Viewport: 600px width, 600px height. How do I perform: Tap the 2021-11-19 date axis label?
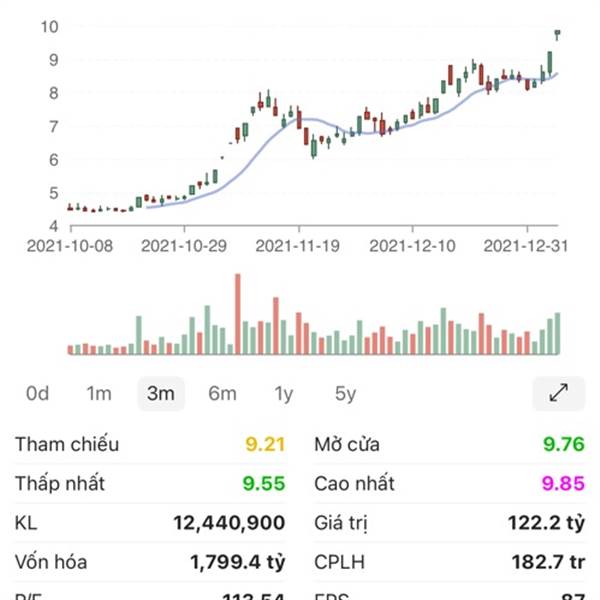click(x=298, y=246)
